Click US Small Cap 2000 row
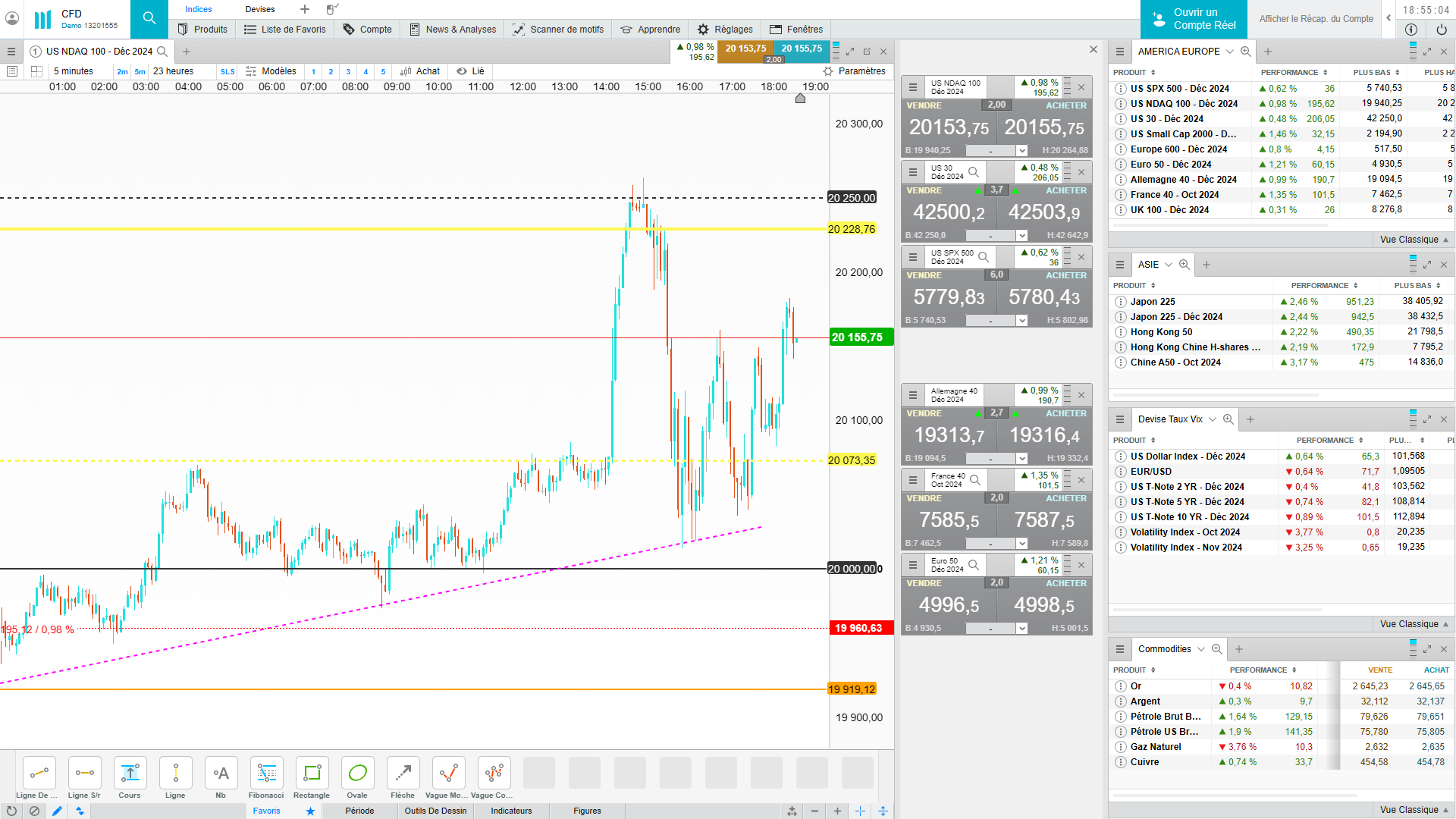 1183,133
